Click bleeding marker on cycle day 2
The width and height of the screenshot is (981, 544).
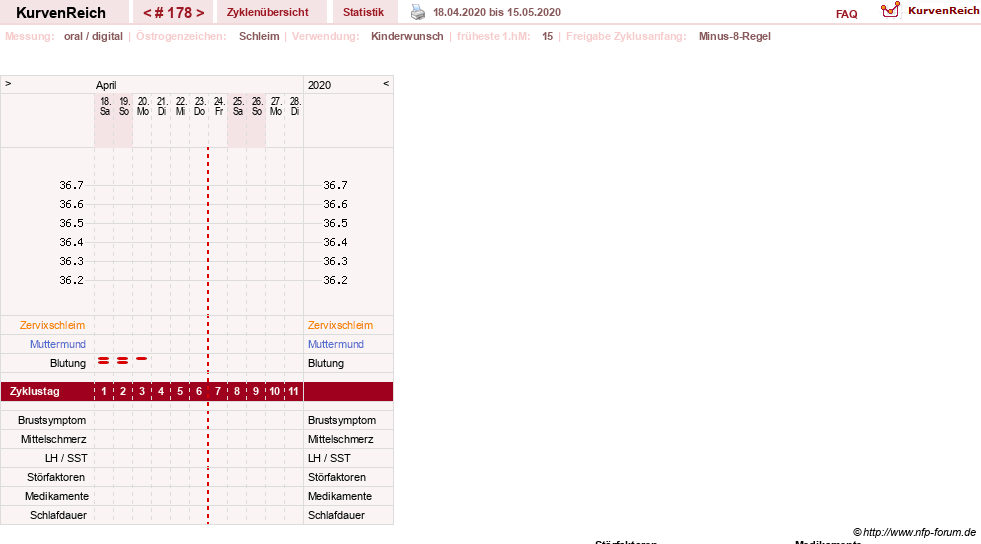[123, 361]
